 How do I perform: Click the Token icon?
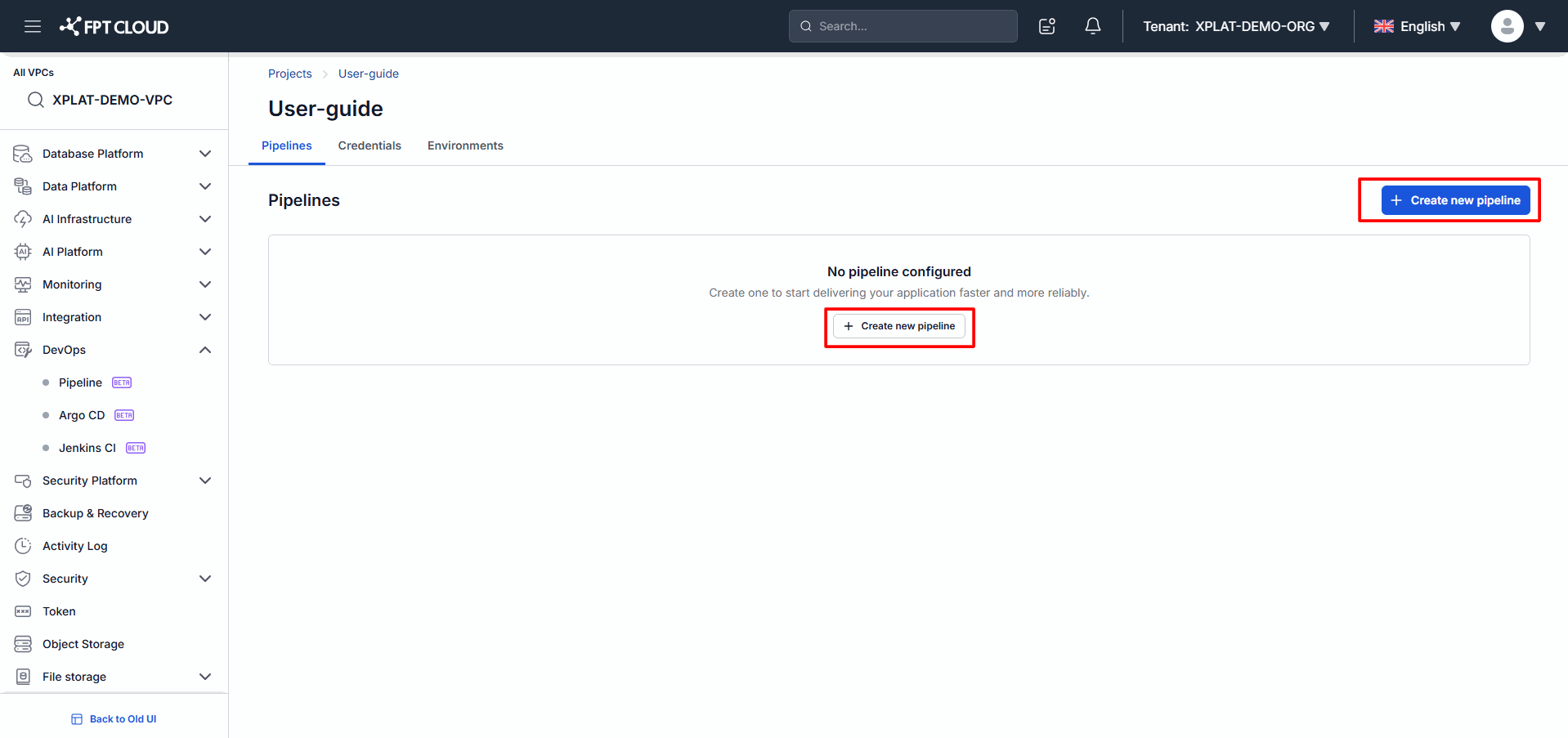point(23,611)
